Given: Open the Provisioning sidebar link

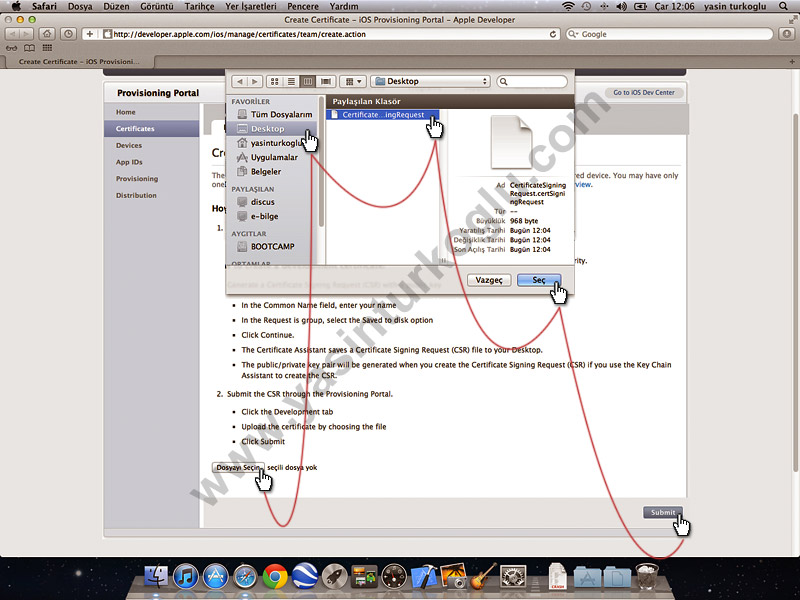Looking at the screenshot, I should click(137, 179).
